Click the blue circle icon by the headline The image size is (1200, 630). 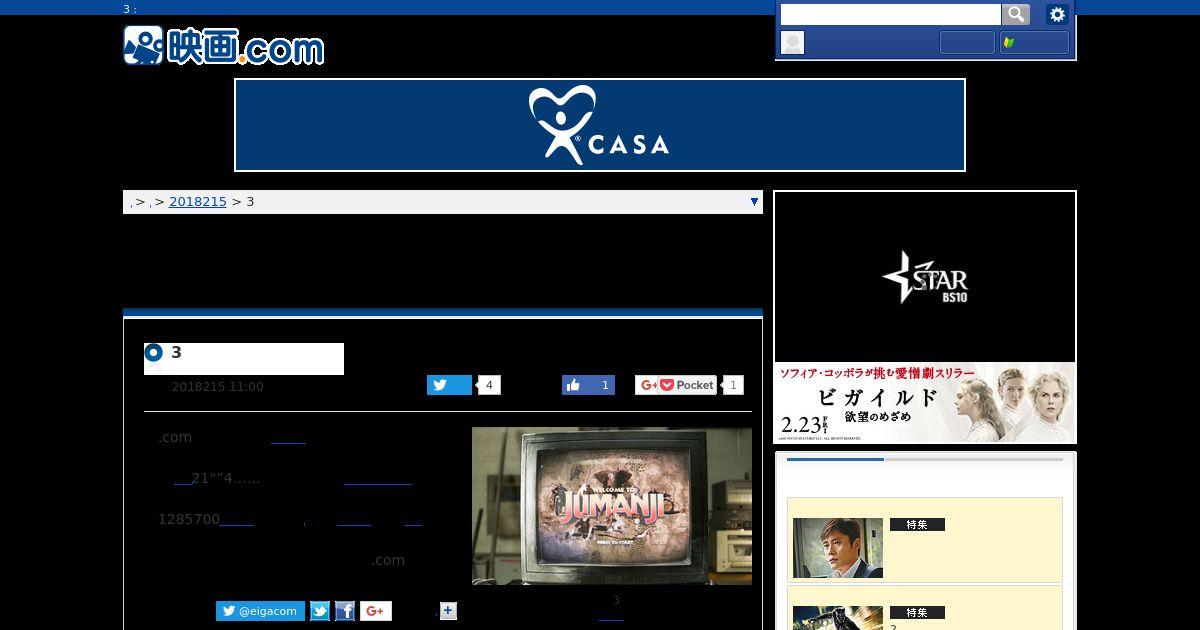[x=153, y=352]
